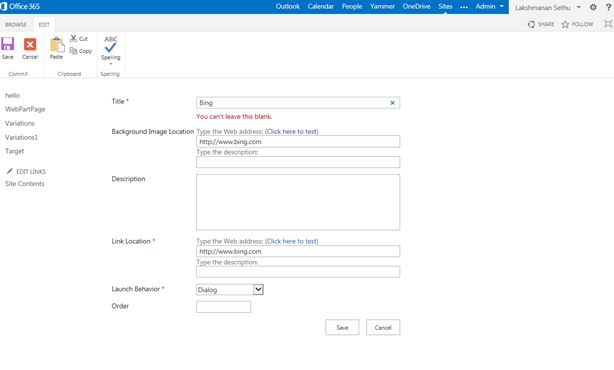Run the Spelling check icon
The image size is (614, 370).
pos(110,44)
